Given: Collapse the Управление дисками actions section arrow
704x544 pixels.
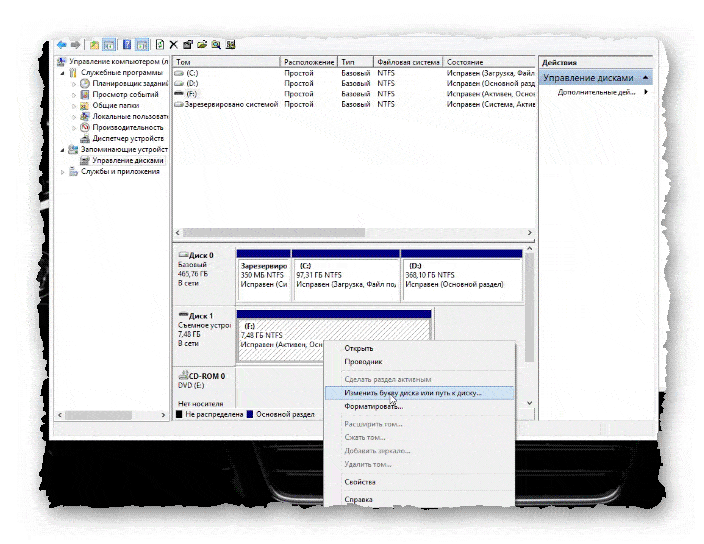Looking at the screenshot, I should coord(645,78).
